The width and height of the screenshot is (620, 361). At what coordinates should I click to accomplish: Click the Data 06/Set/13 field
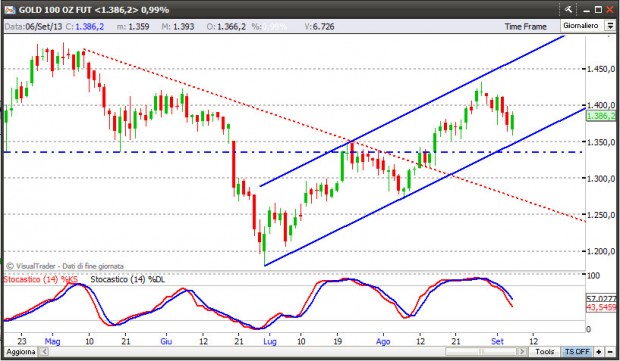pos(34,26)
